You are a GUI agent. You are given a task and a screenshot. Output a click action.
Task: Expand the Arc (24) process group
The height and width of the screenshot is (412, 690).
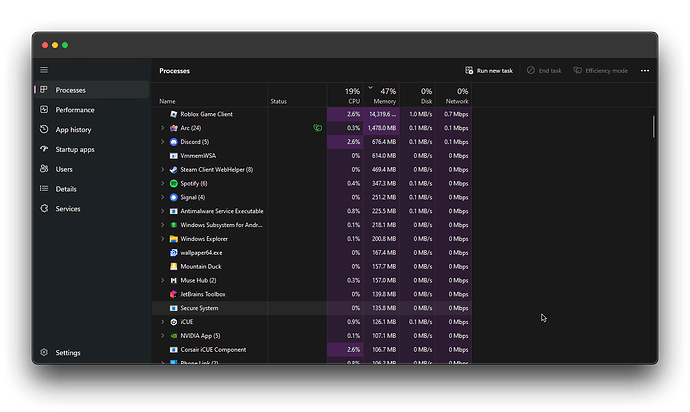pos(163,128)
